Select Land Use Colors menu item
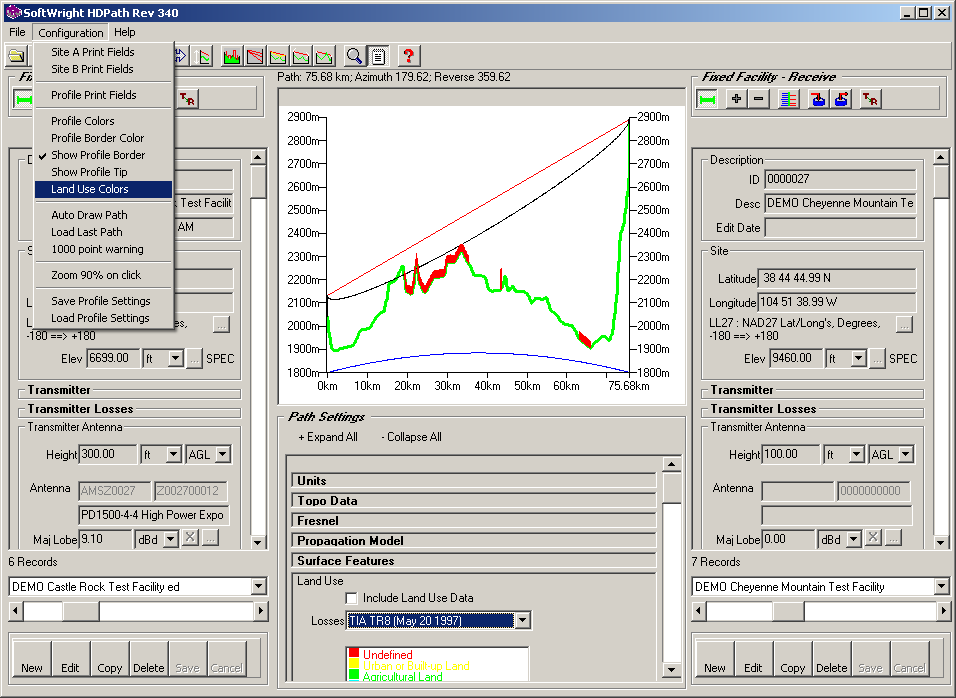The image size is (956, 698). click(103, 189)
